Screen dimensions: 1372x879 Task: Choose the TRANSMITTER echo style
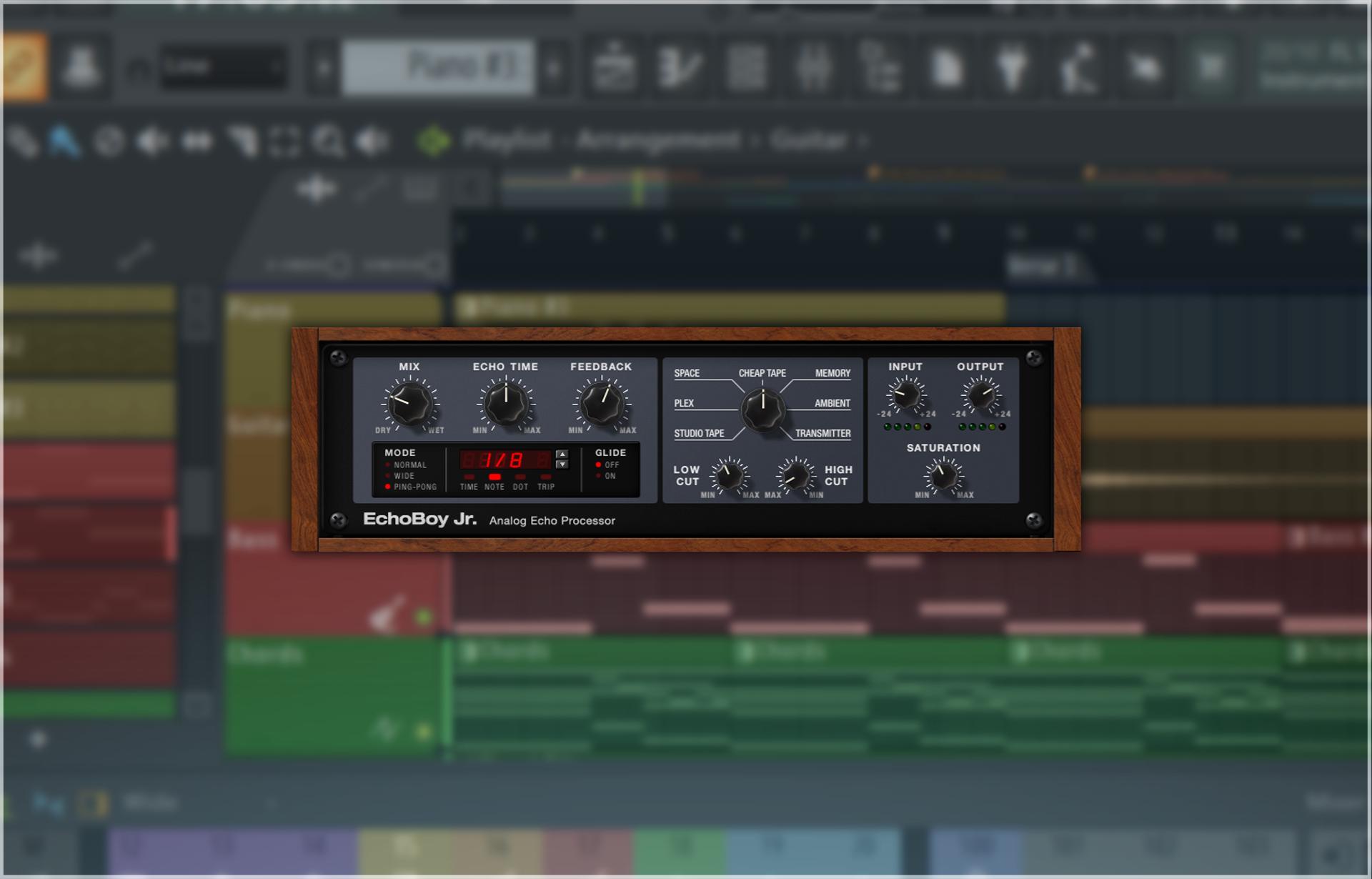[x=823, y=433]
